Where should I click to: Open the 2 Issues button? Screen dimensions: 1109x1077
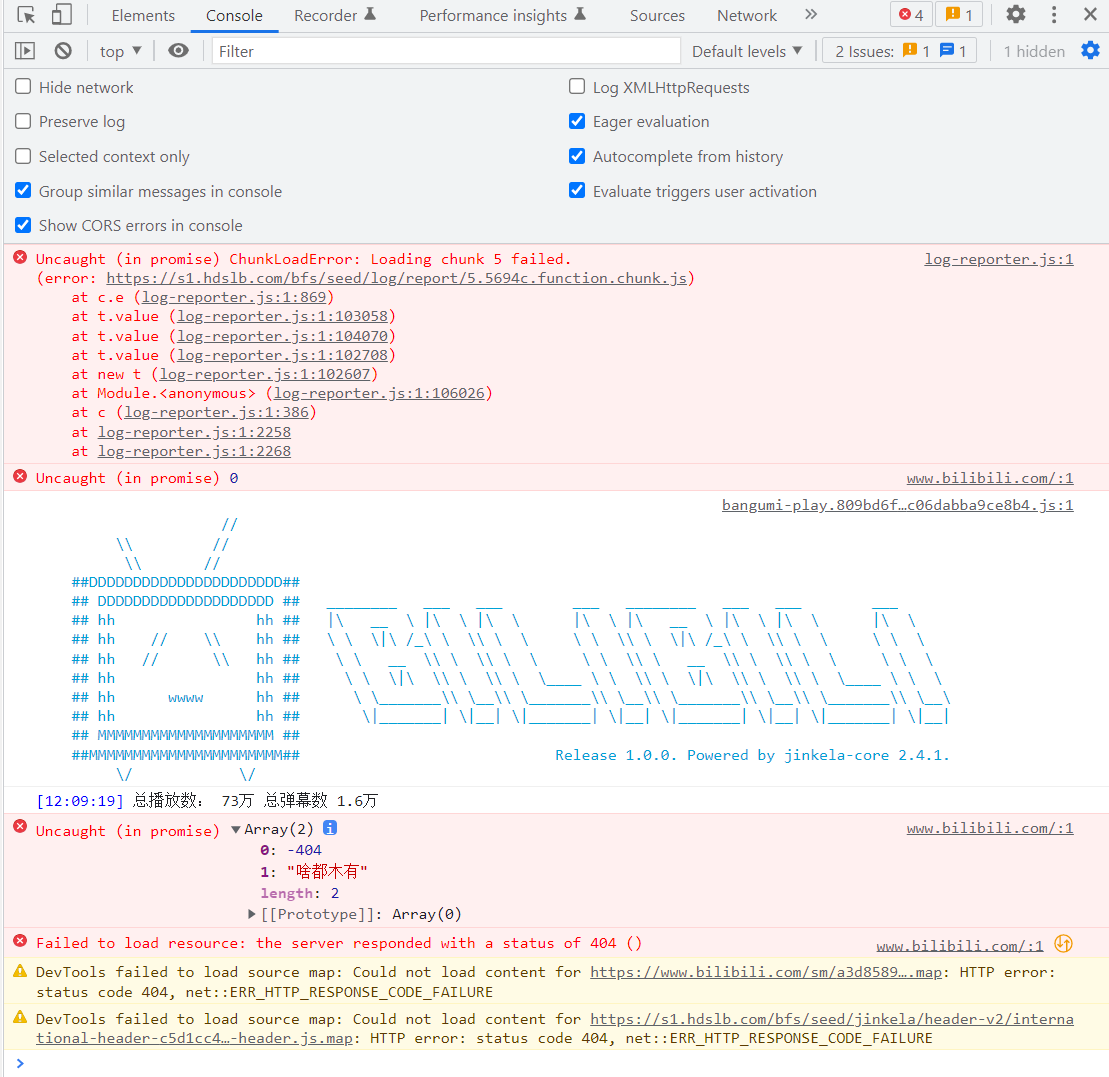[899, 51]
